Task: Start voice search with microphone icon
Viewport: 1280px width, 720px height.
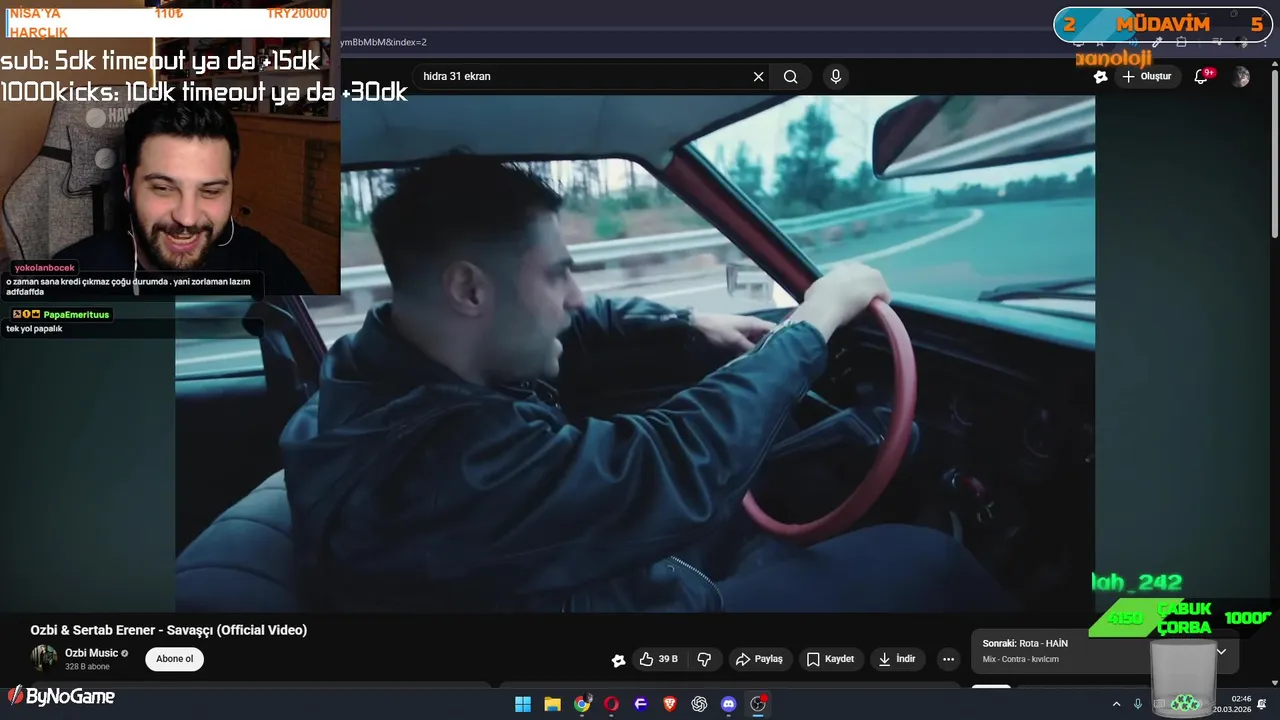Action: click(836, 77)
